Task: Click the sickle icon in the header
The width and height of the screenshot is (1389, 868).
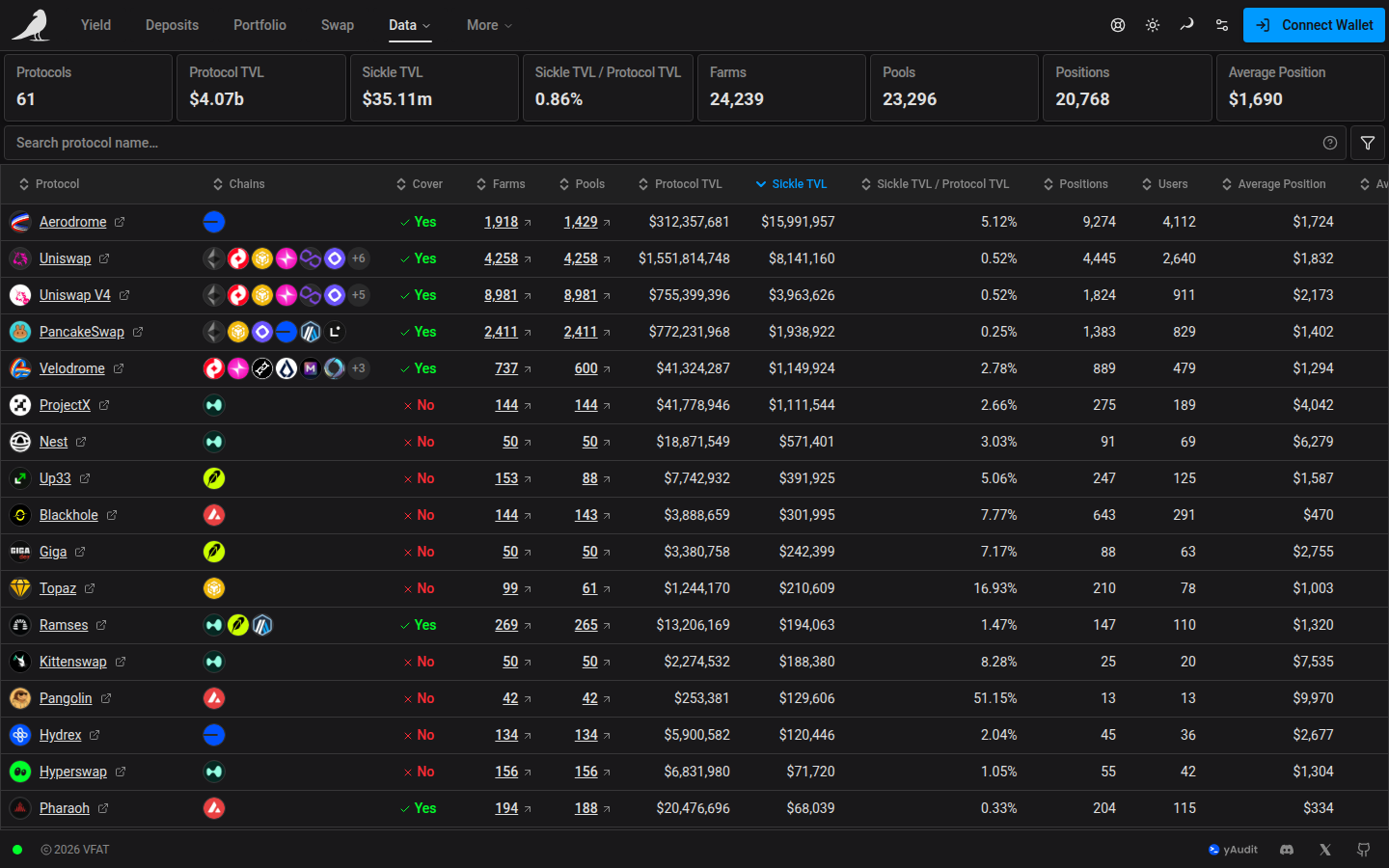Action: (x=1187, y=25)
